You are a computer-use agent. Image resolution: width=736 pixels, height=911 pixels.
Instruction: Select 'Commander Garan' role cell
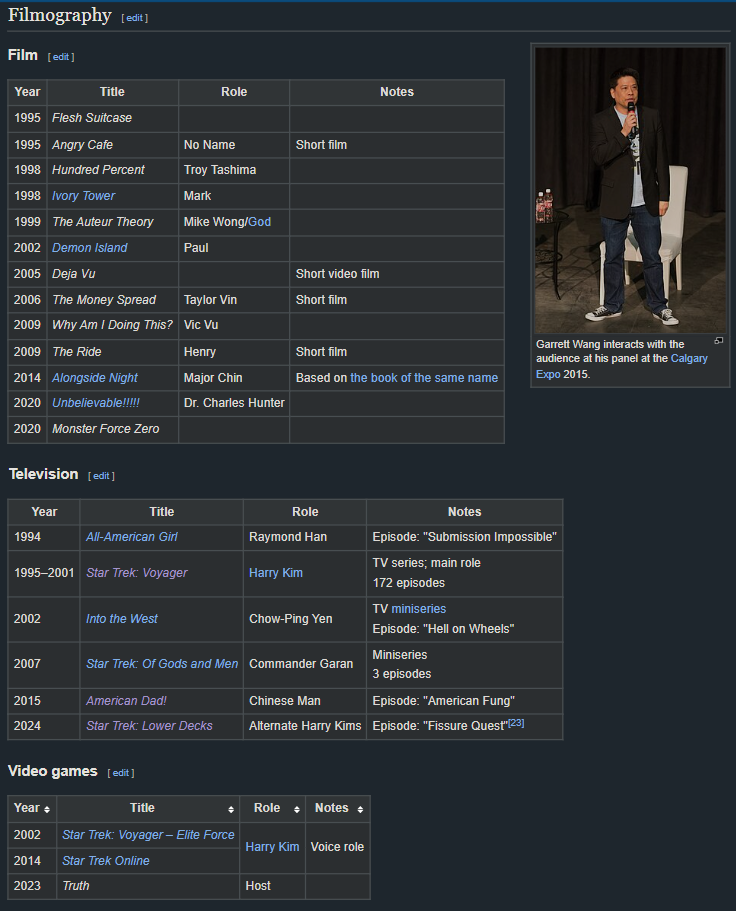point(305,663)
